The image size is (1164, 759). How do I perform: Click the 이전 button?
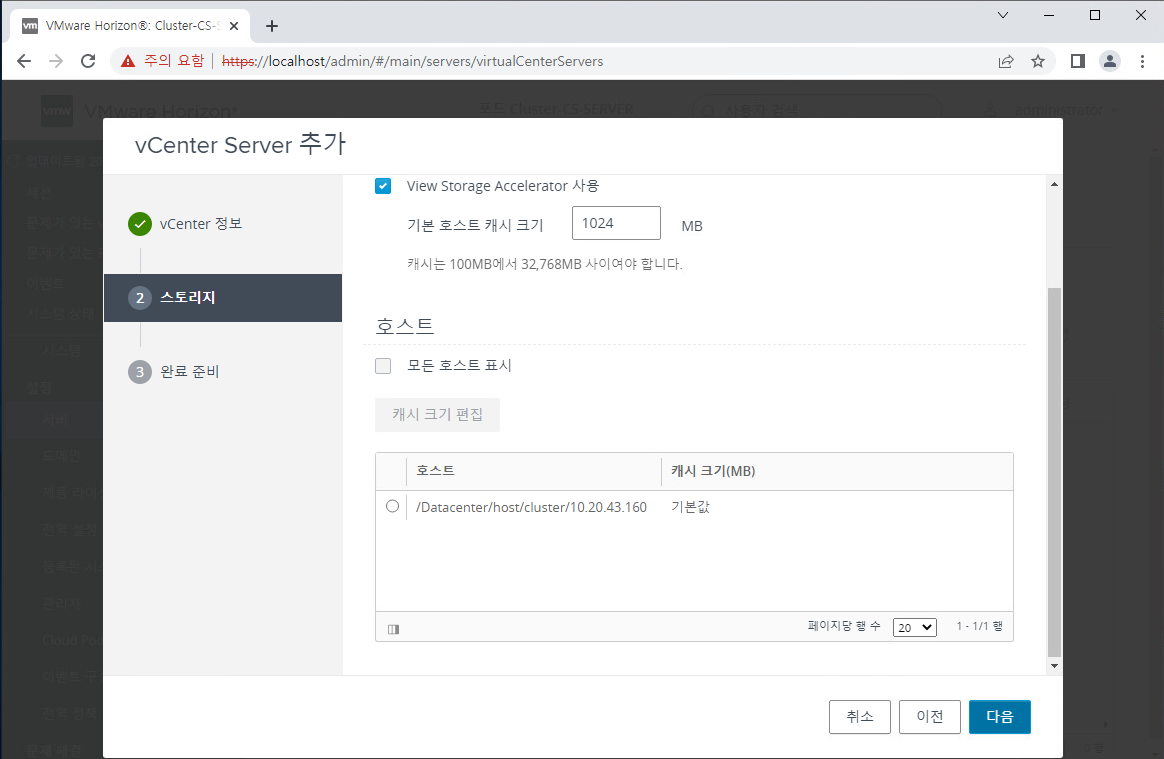pyautogui.click(x=929, y=717)
